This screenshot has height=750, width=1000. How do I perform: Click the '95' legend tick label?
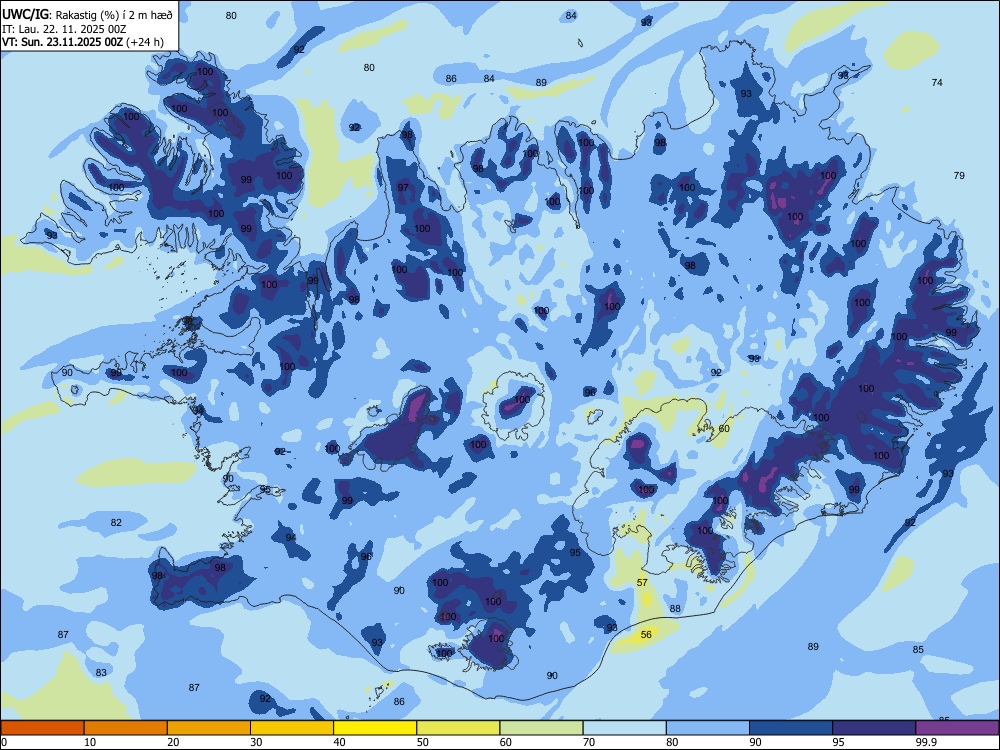[838, 742]
